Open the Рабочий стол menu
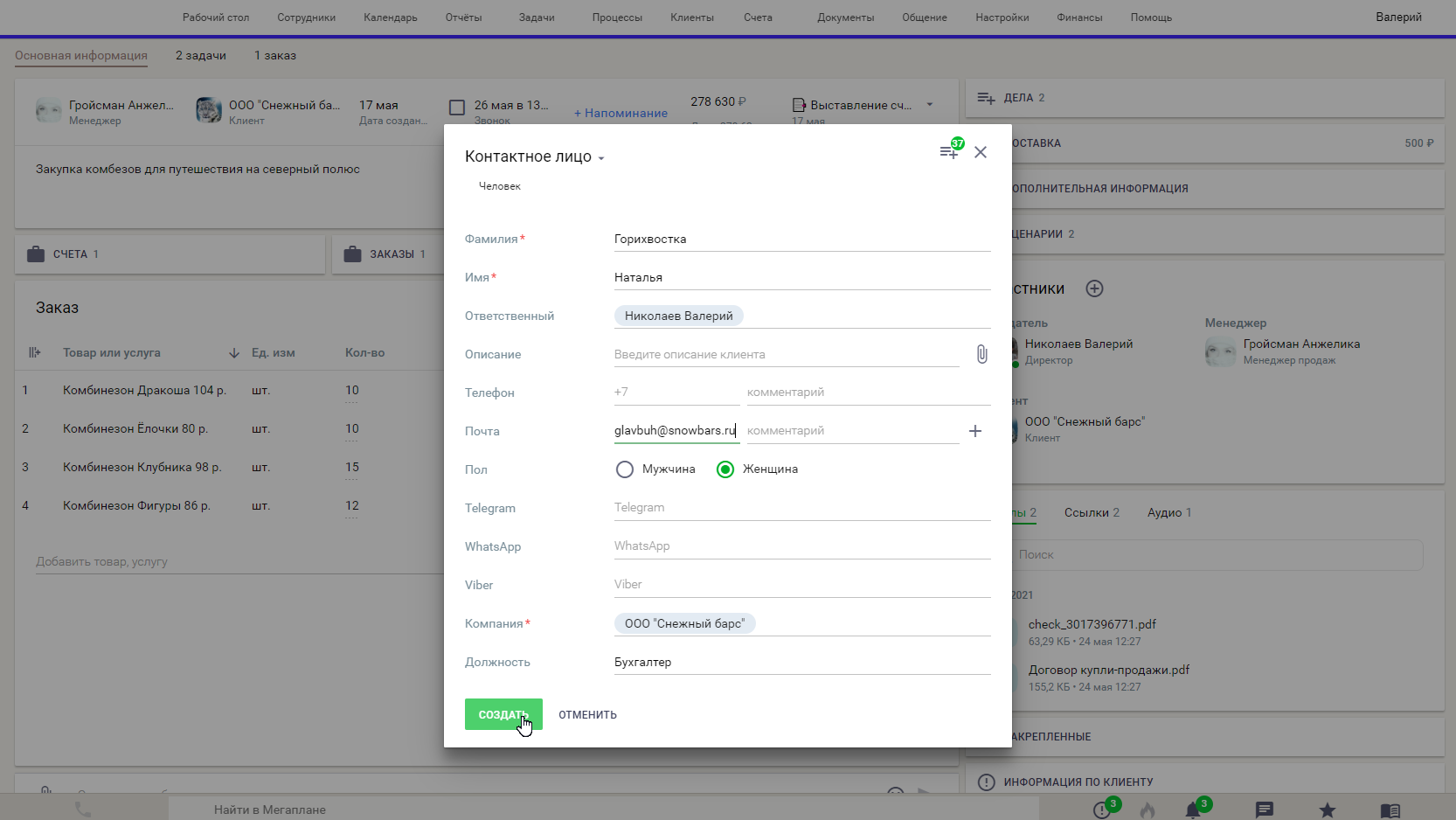This screenshot has height=820, width=1456. tap(216, 17)
